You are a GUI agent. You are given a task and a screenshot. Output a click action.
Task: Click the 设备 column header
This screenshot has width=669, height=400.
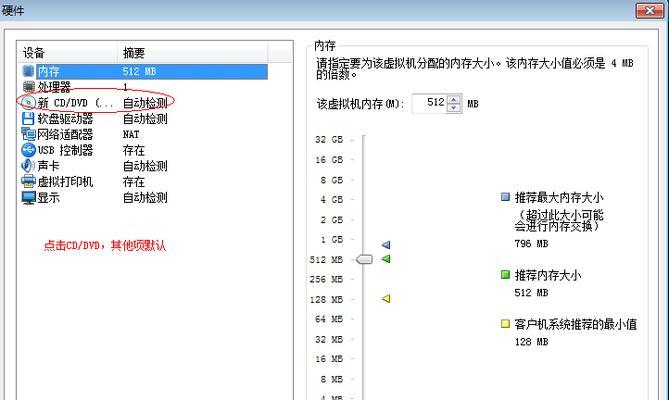[67, 52]
